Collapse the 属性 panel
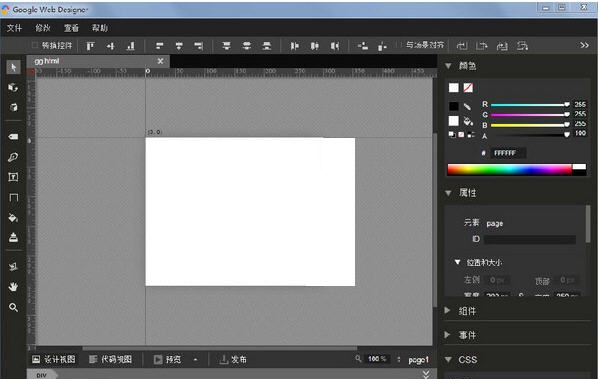The image size is (598, 379). pyautogui.click(x=448, y=193)
